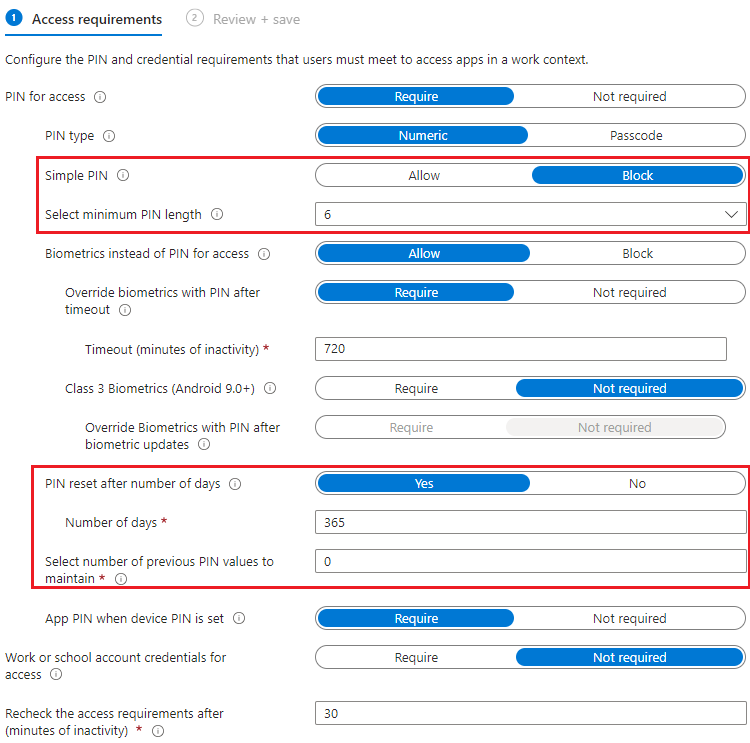This screenshot has height=743, width=750.
Task: Block Biometrics instead of PIN for access
Action: (x=637, y=254)
